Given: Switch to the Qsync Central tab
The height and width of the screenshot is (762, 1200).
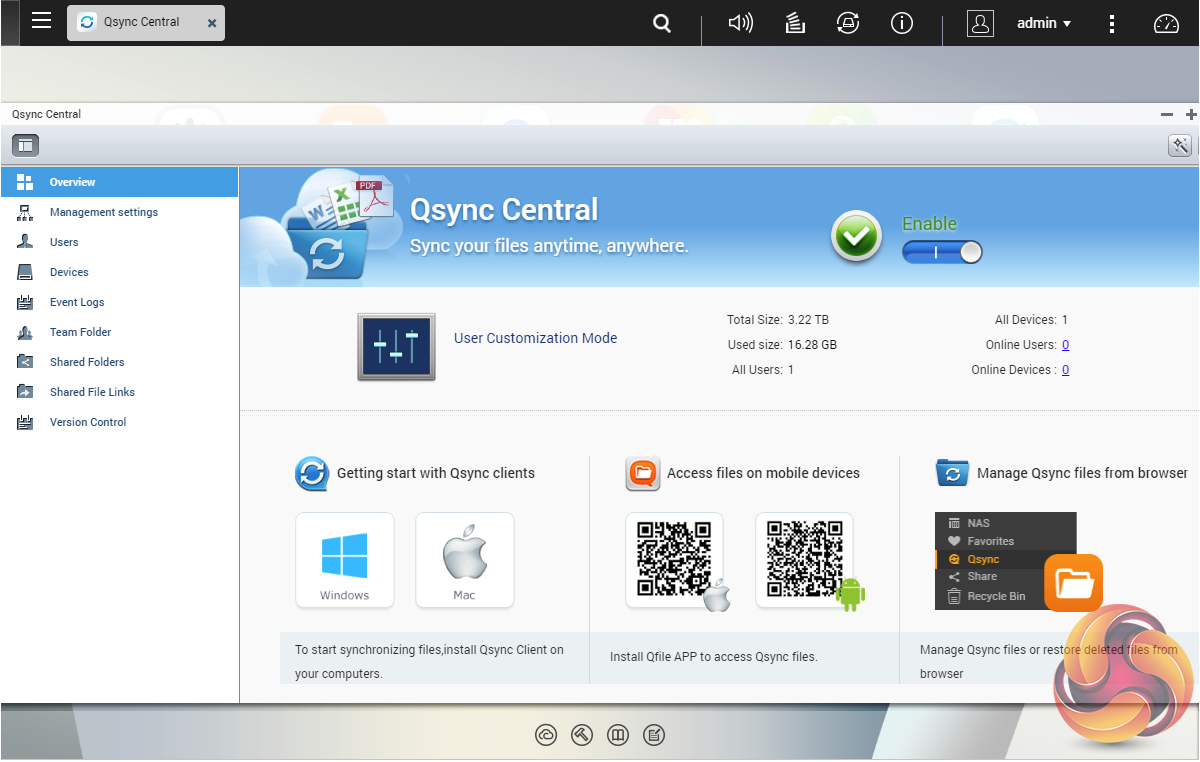Looking at the screenshot, I should point(140,22).
